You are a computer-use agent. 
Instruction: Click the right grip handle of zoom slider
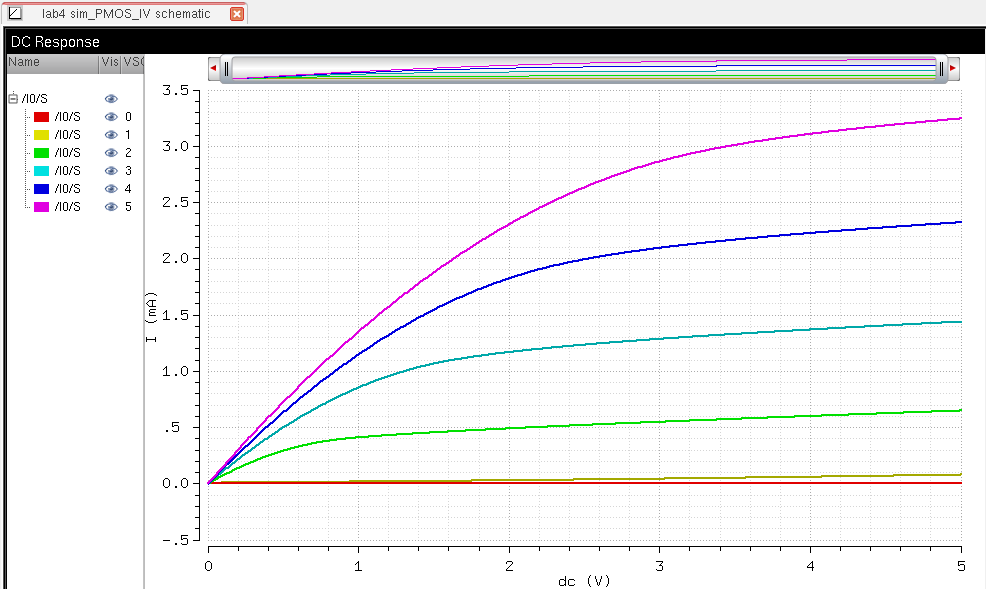(x=941, y=68)
